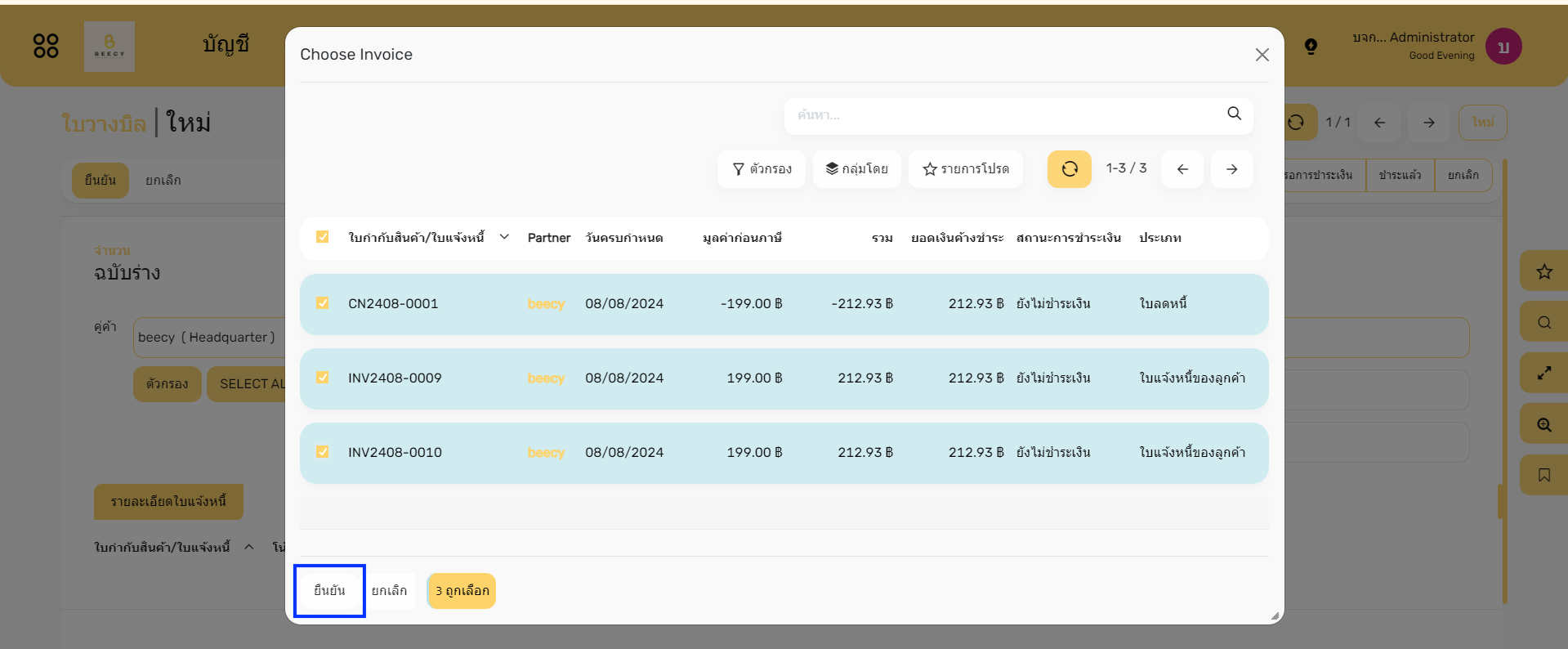Go to next record arrow in background
The width and height of the screenshot is (1568, 649).
click(x=1429, y=123)
